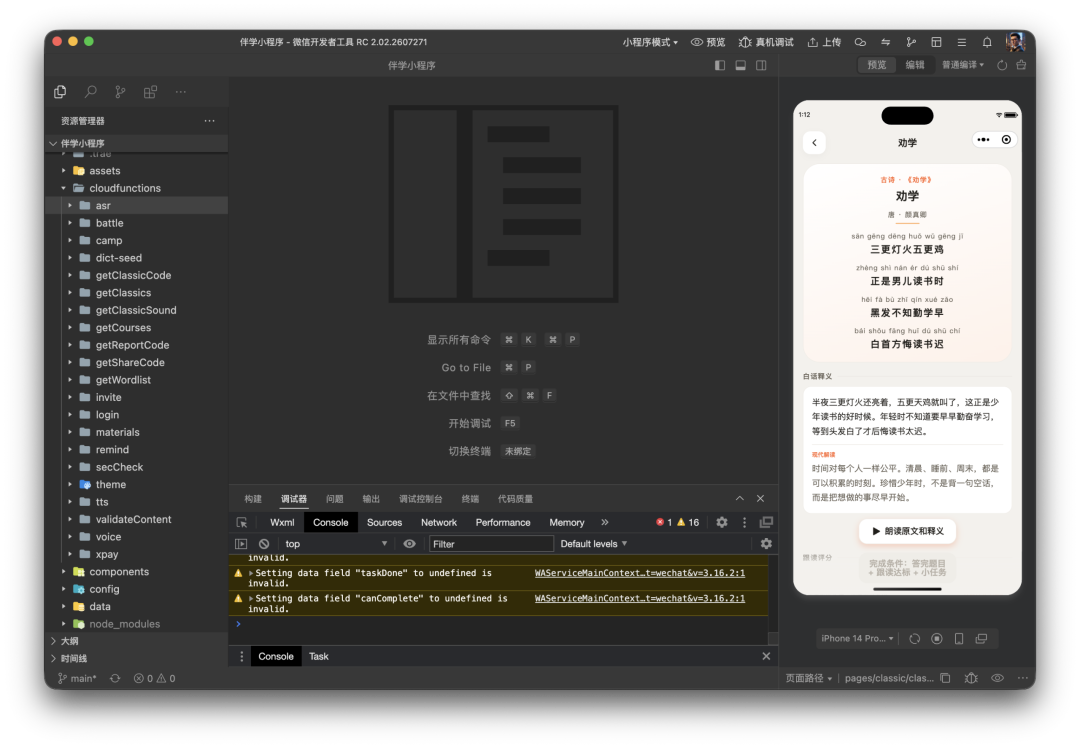1080x748 pixels.
Task: Expand the cloudfunctions folder arrow
Action: [x=63, y=188]
